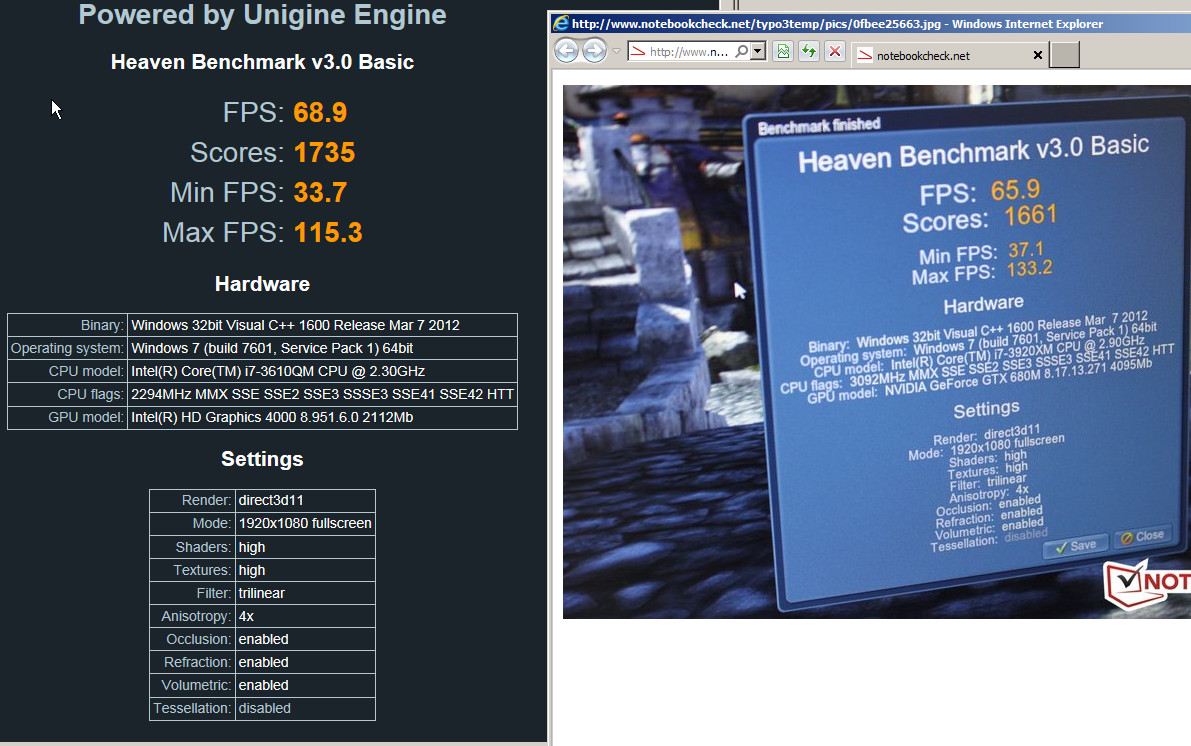1191x746 pixels.
Task: Click the compatibility view icon
Action: (x=783, y=52)
